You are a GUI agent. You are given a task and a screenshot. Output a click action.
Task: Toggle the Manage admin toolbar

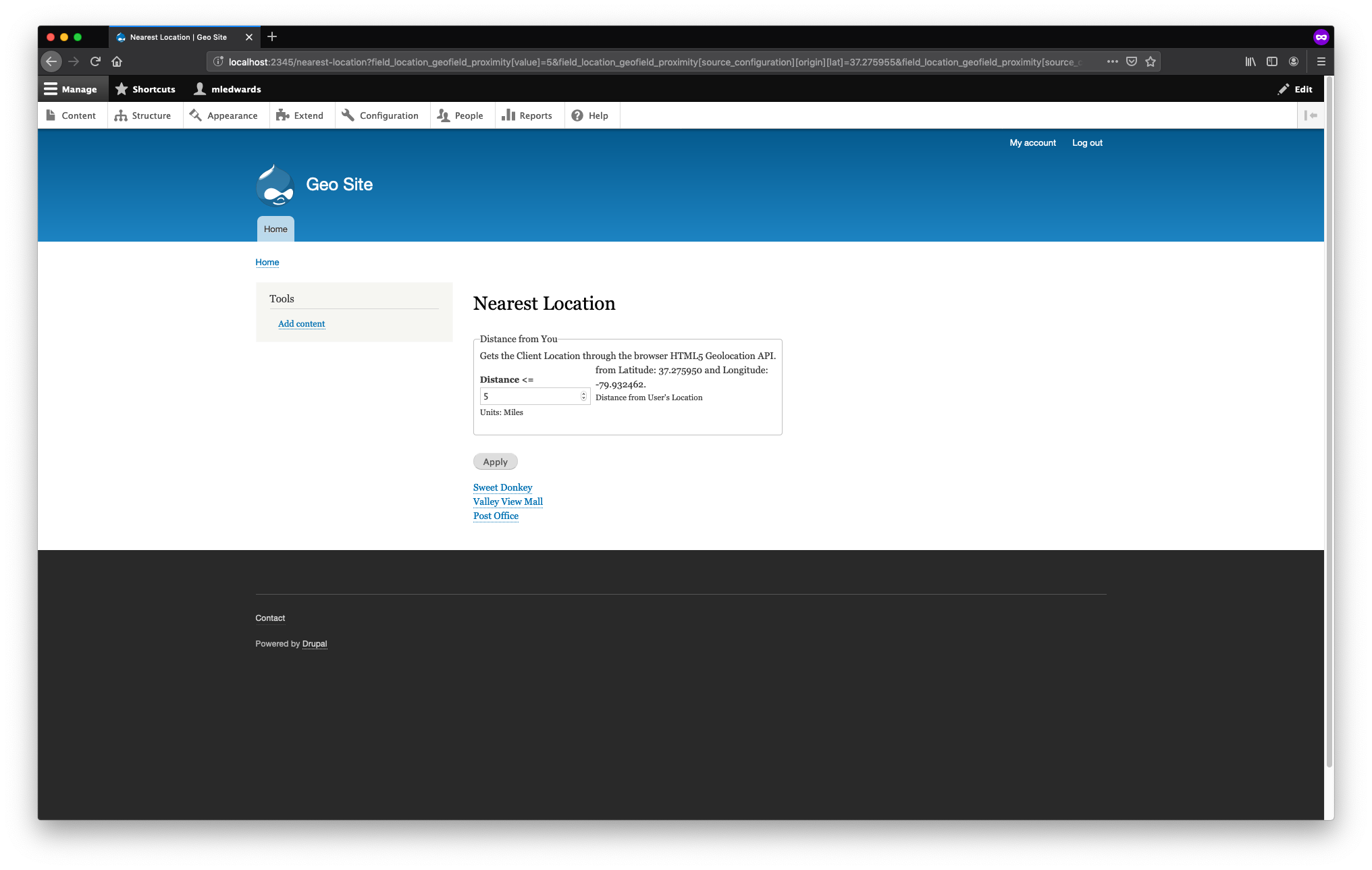(x=71, y=89)
